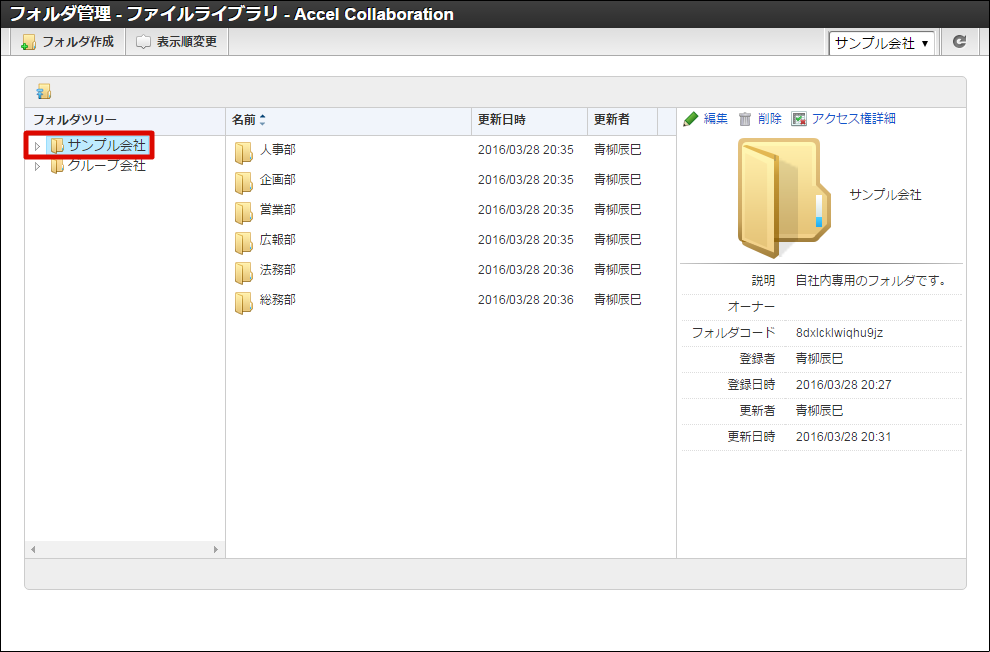
Task: Click the 編集 link
Action: pos(716,119)
